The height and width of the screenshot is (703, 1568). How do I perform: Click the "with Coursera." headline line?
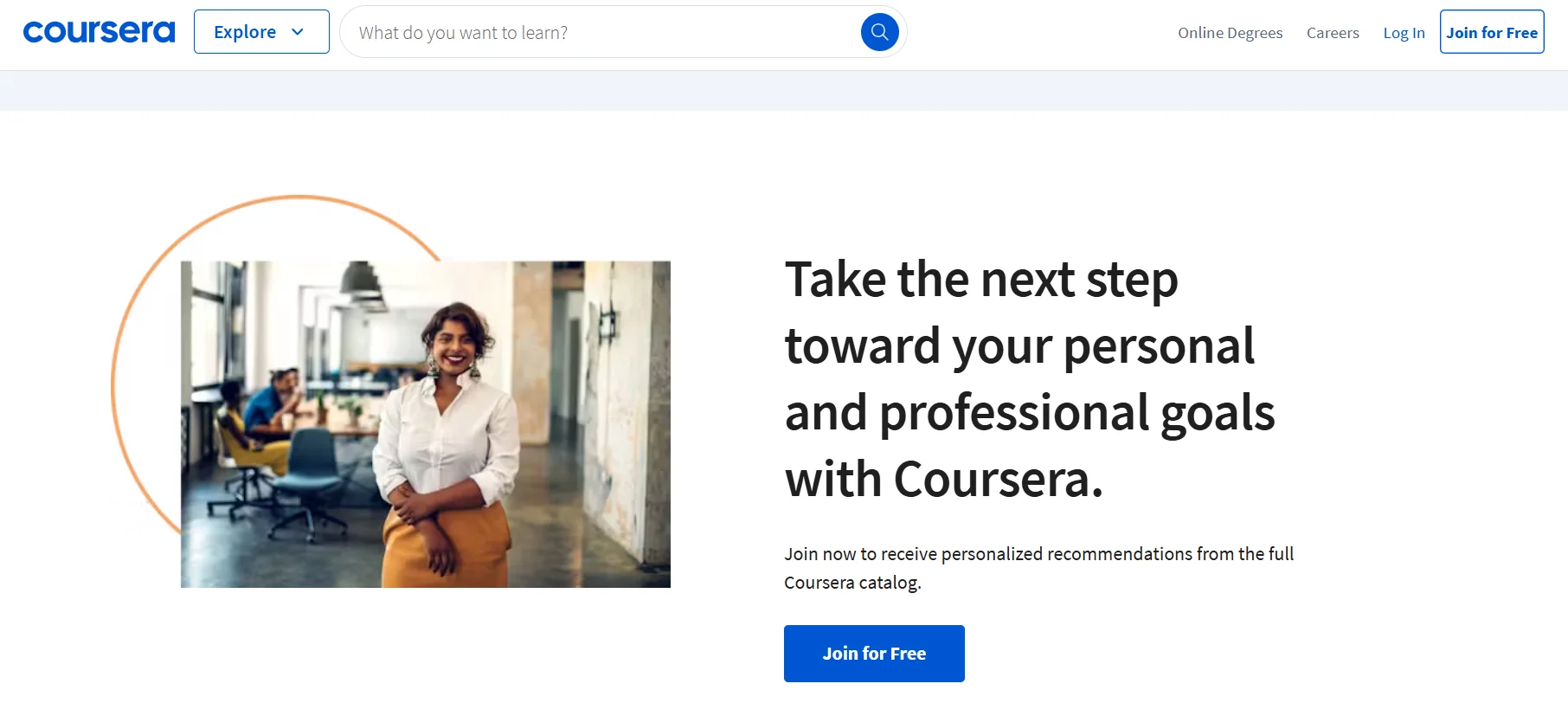(944, 479)
